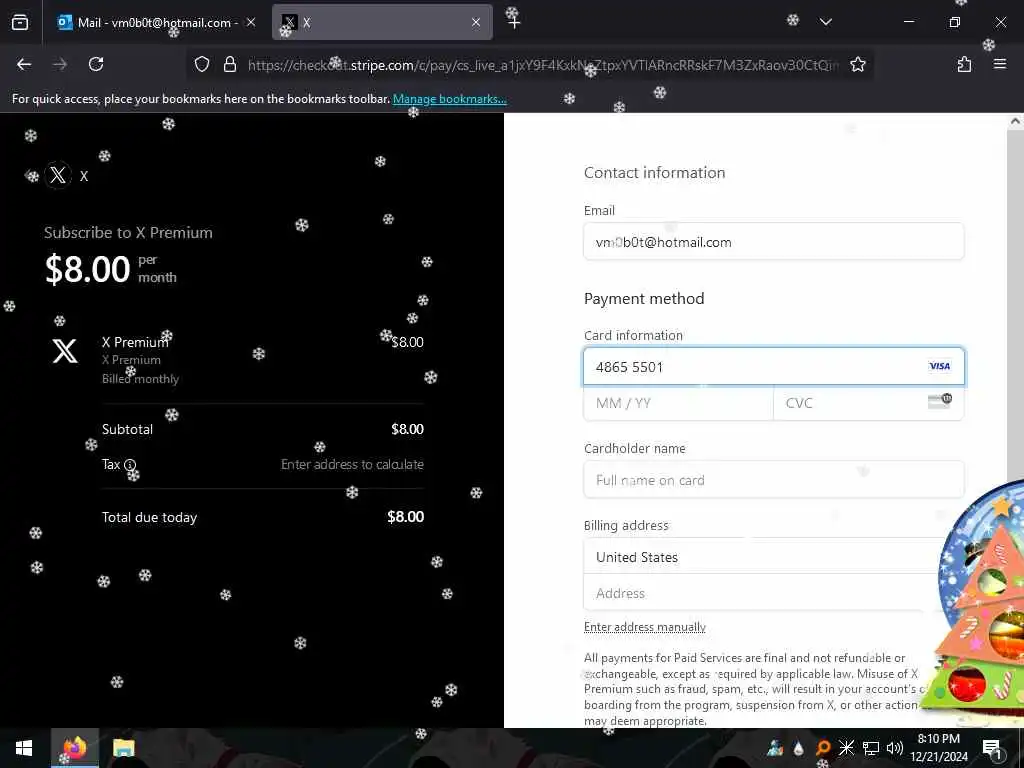Open the volume speaker tray icon
This screenshot has height=768, width=1024.
point(895,748)
